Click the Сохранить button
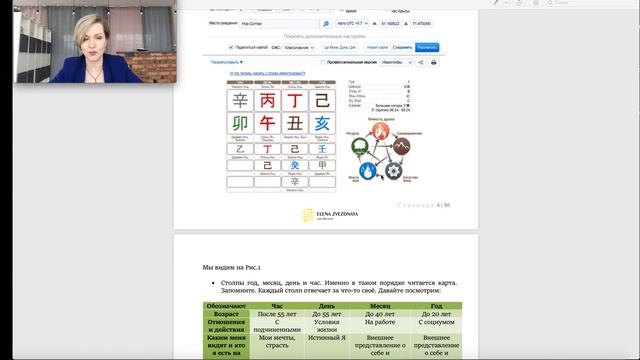Viewport: 640px width, 360px height. [x=402, y=48]
